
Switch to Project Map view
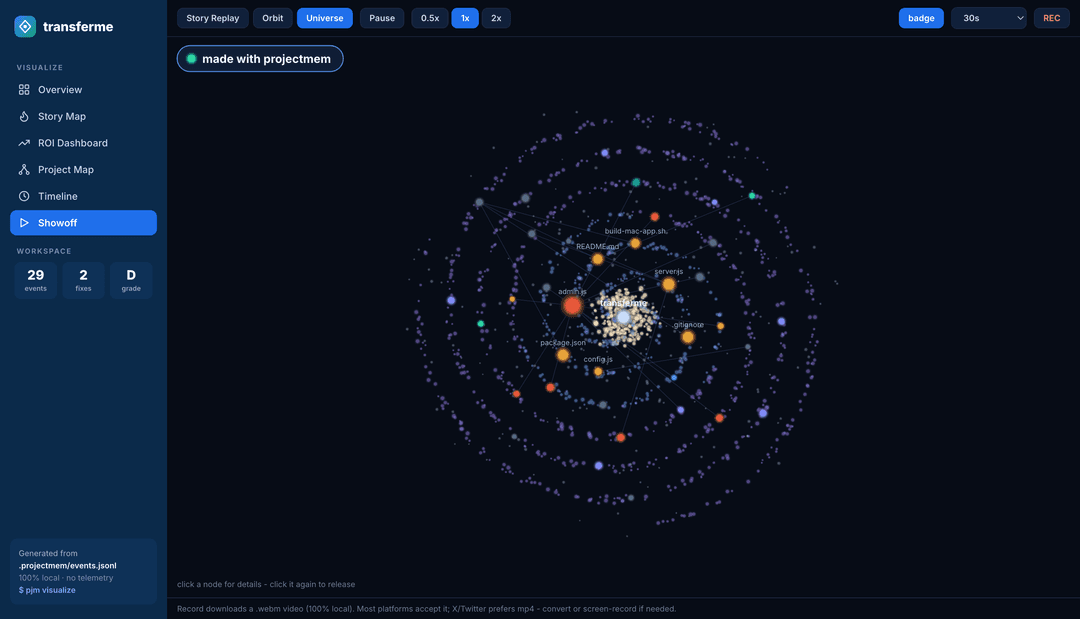(83, 169)
